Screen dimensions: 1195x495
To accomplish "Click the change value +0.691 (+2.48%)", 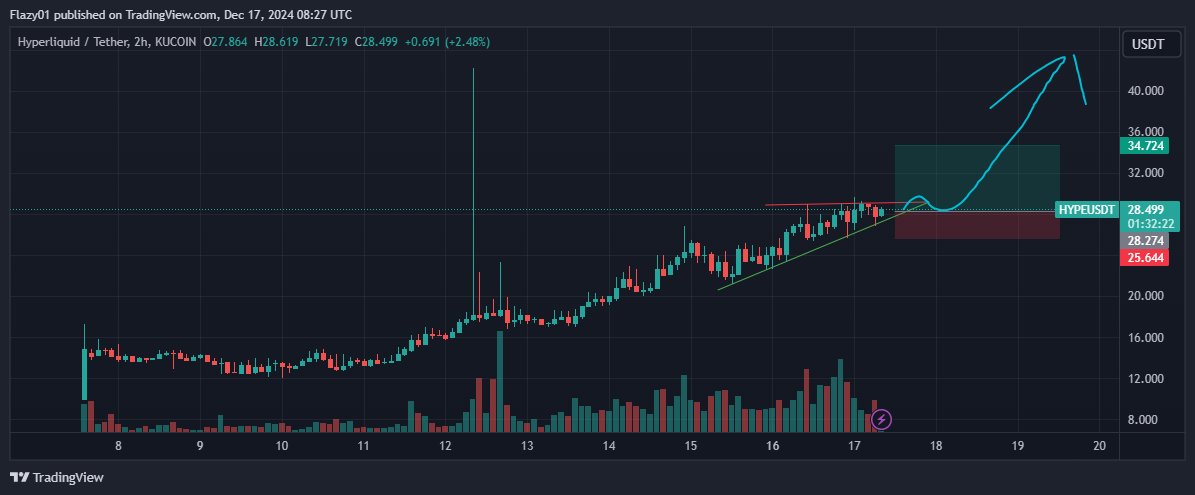I will tap(447, 42).
